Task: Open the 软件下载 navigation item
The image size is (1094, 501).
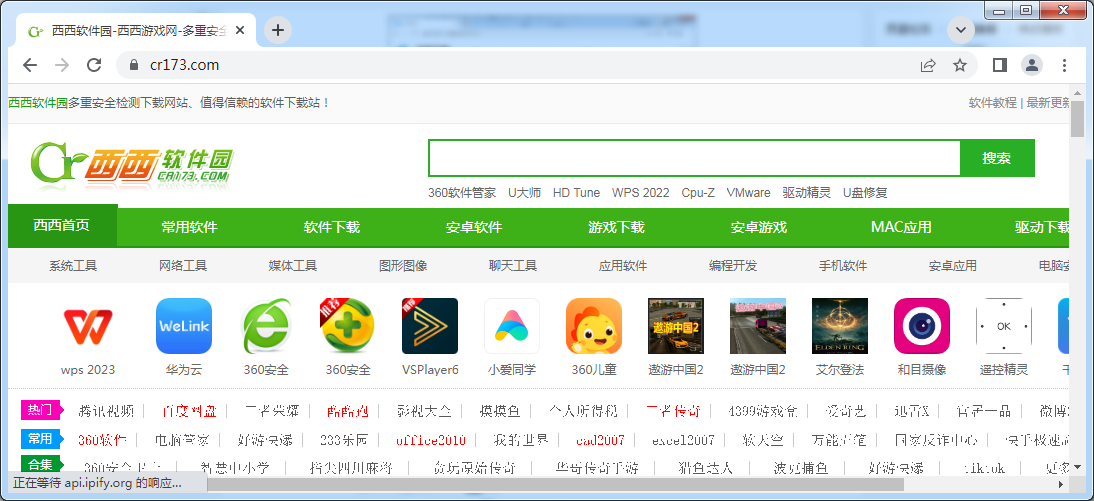Action: [331, 227]
